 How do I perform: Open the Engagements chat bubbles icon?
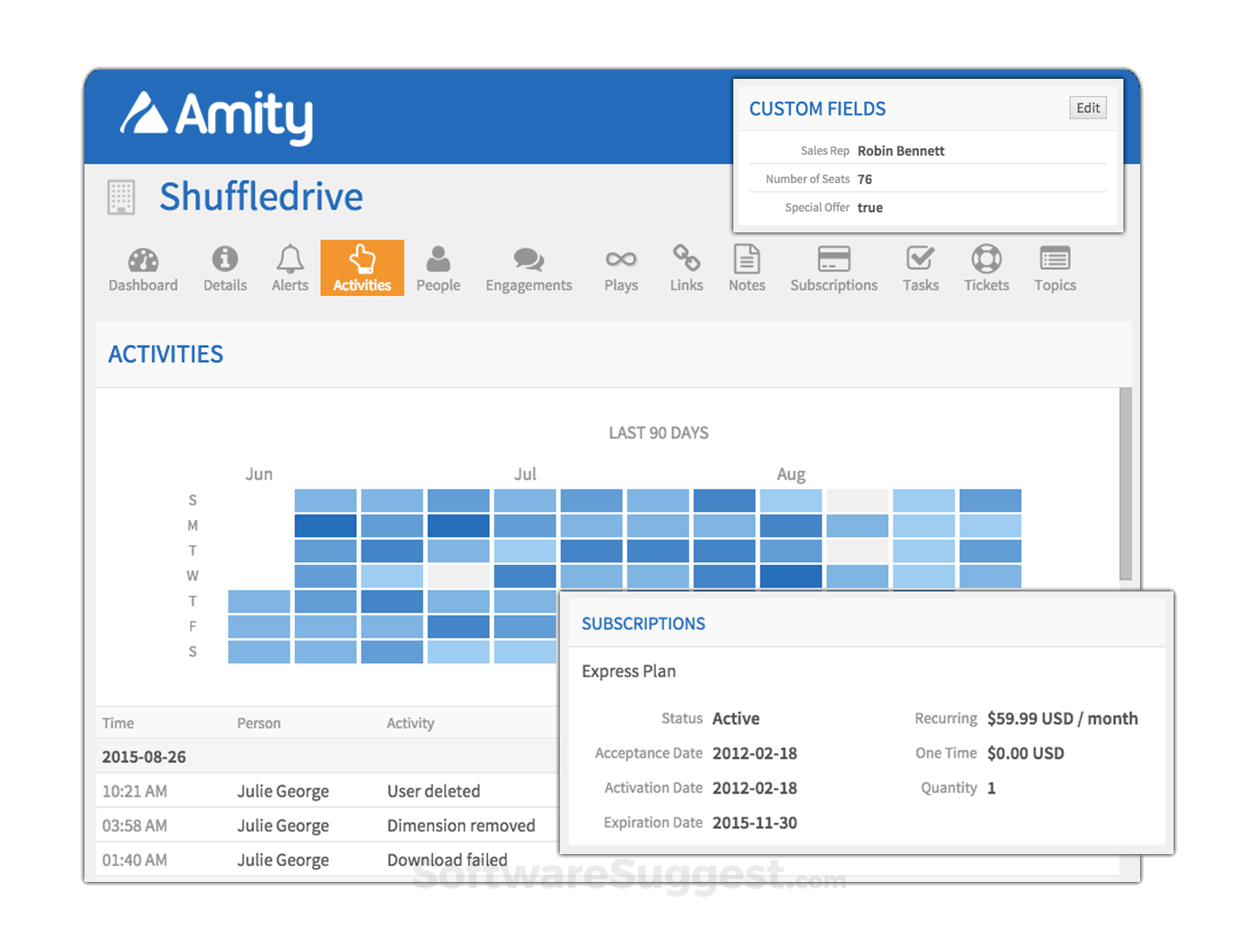[529, 259]
